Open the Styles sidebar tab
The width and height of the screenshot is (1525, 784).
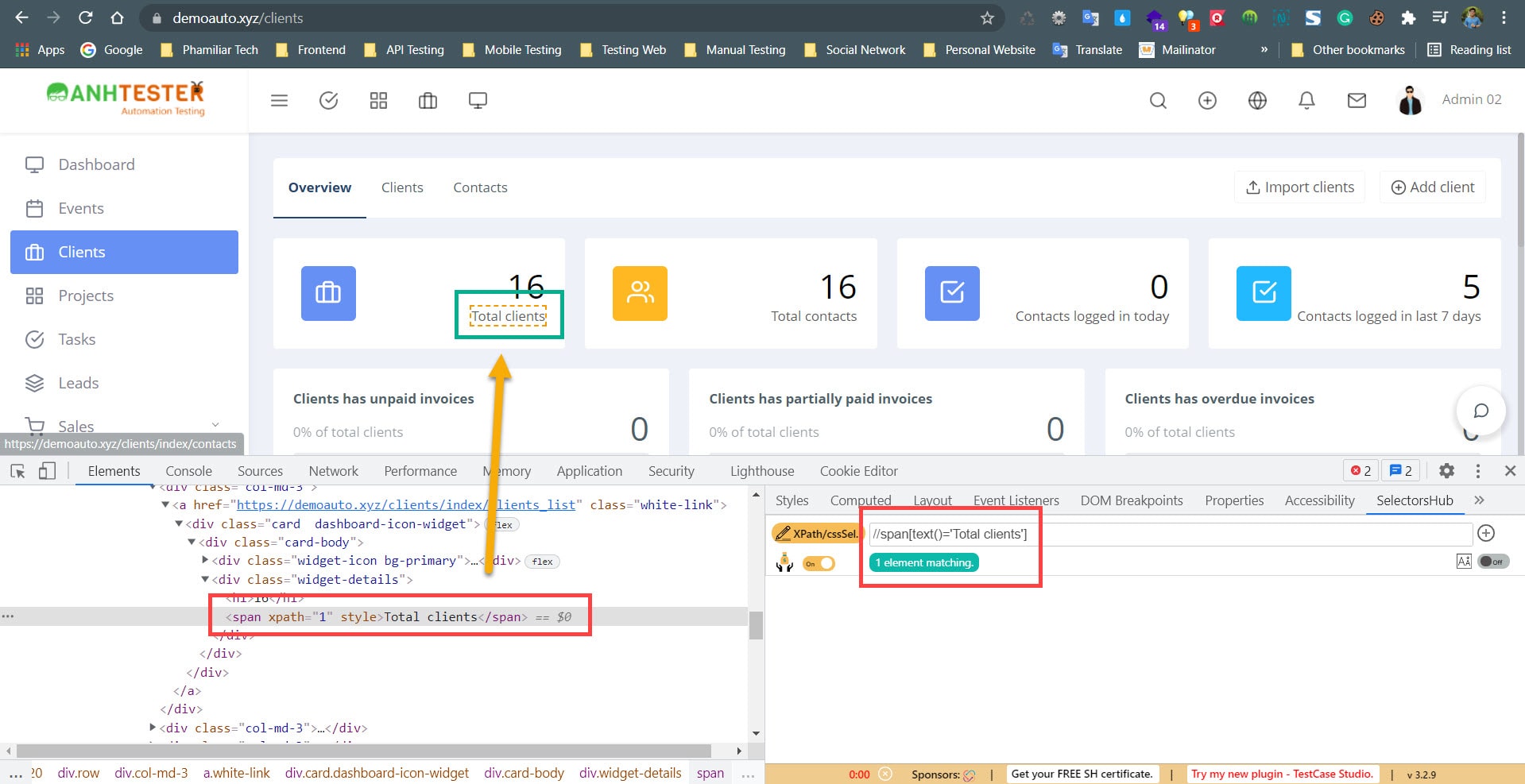pos(792,500)
